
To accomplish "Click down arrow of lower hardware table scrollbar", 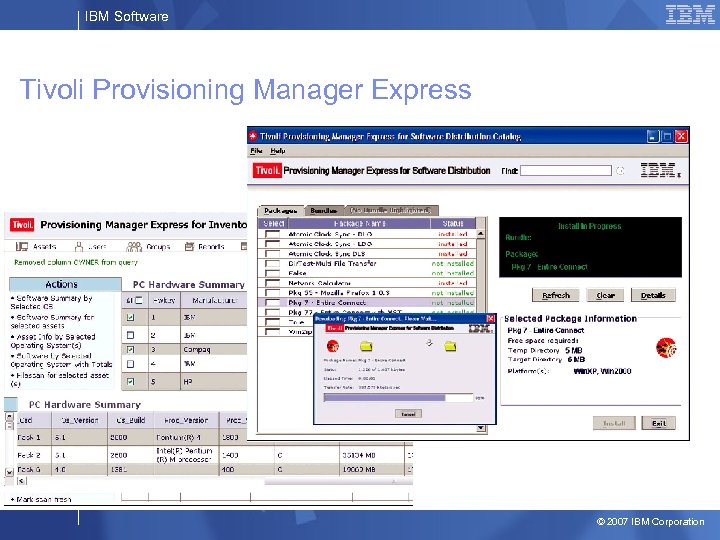I will pos(9,472).
